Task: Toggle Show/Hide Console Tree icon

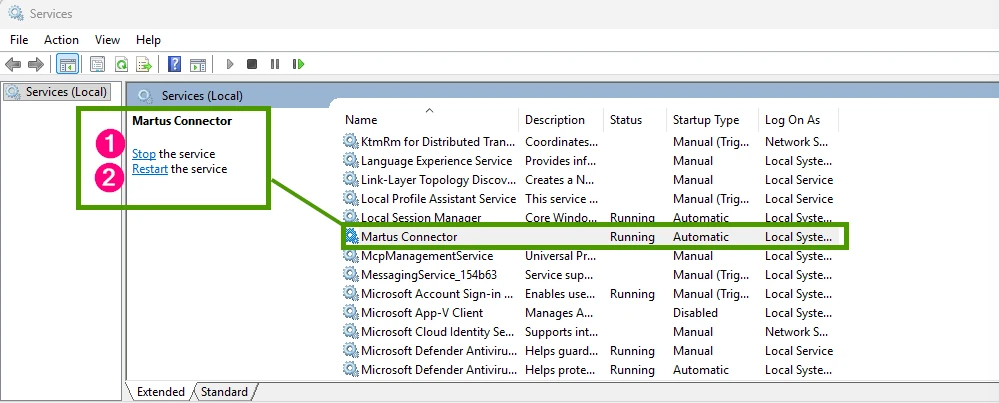Action: coord(67,64)
